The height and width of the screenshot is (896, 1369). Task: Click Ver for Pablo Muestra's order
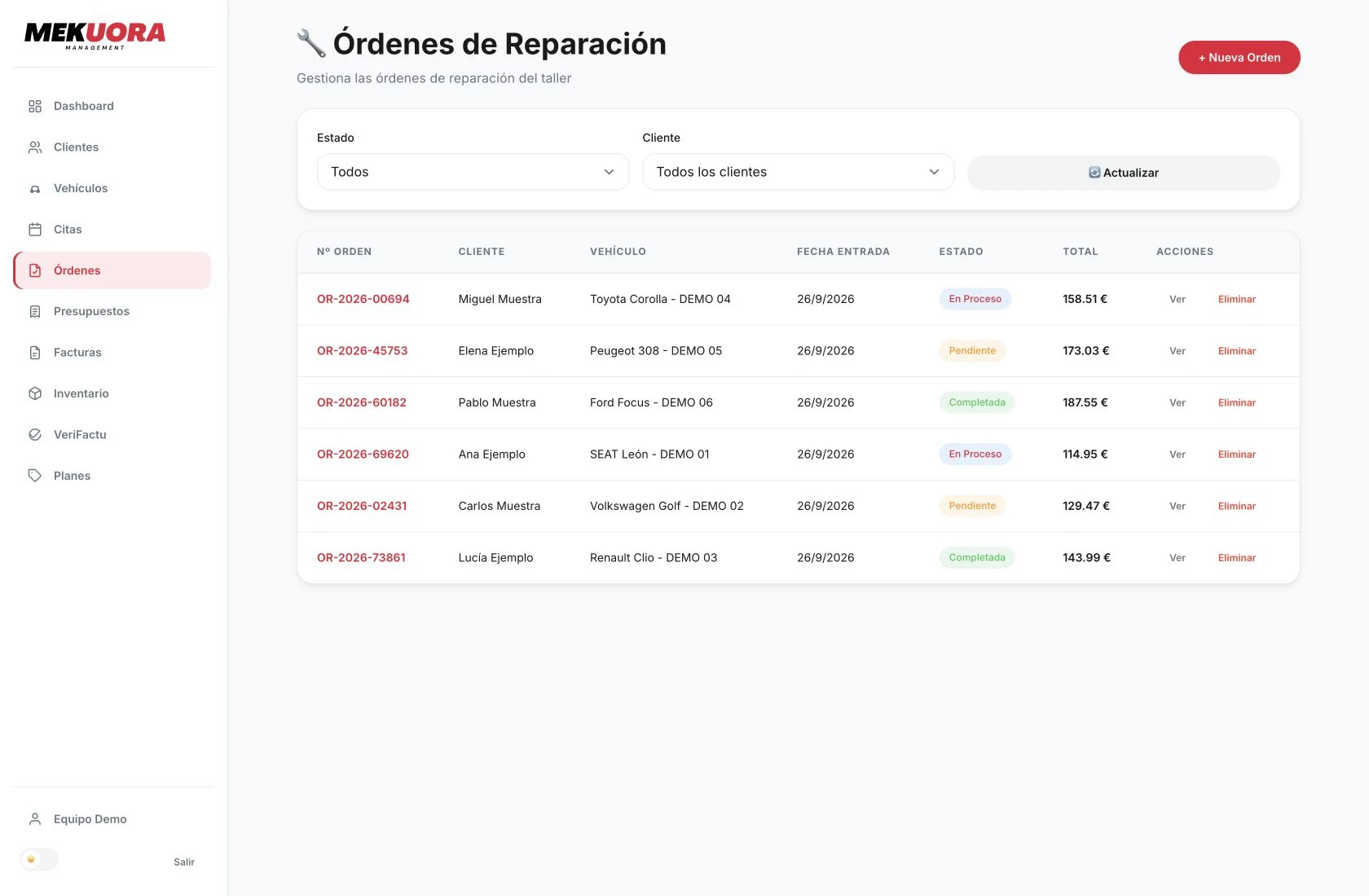1177,402
